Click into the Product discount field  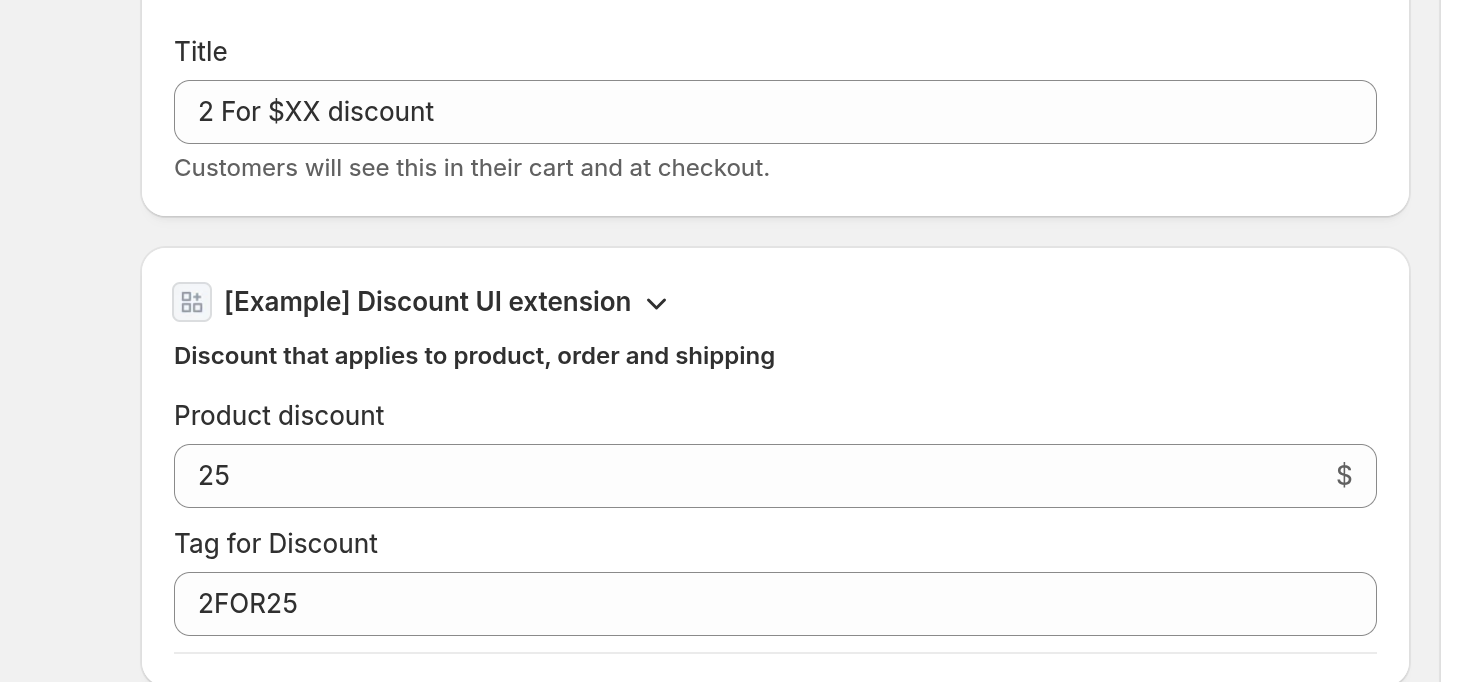click(x=775, y=476)
